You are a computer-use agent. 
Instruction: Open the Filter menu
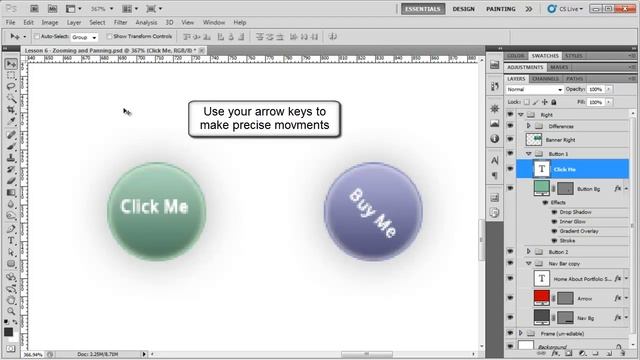click(120, 22)
